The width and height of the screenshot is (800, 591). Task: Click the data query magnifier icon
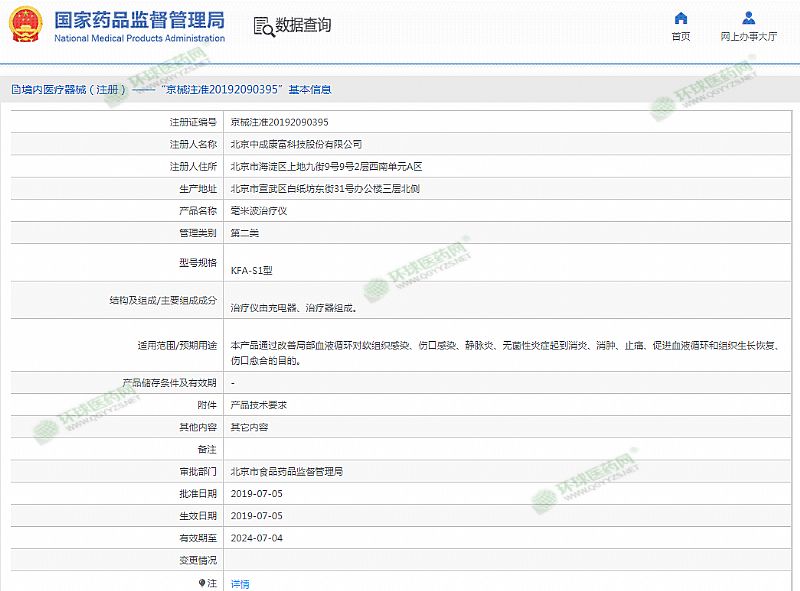tap(262, 26)
